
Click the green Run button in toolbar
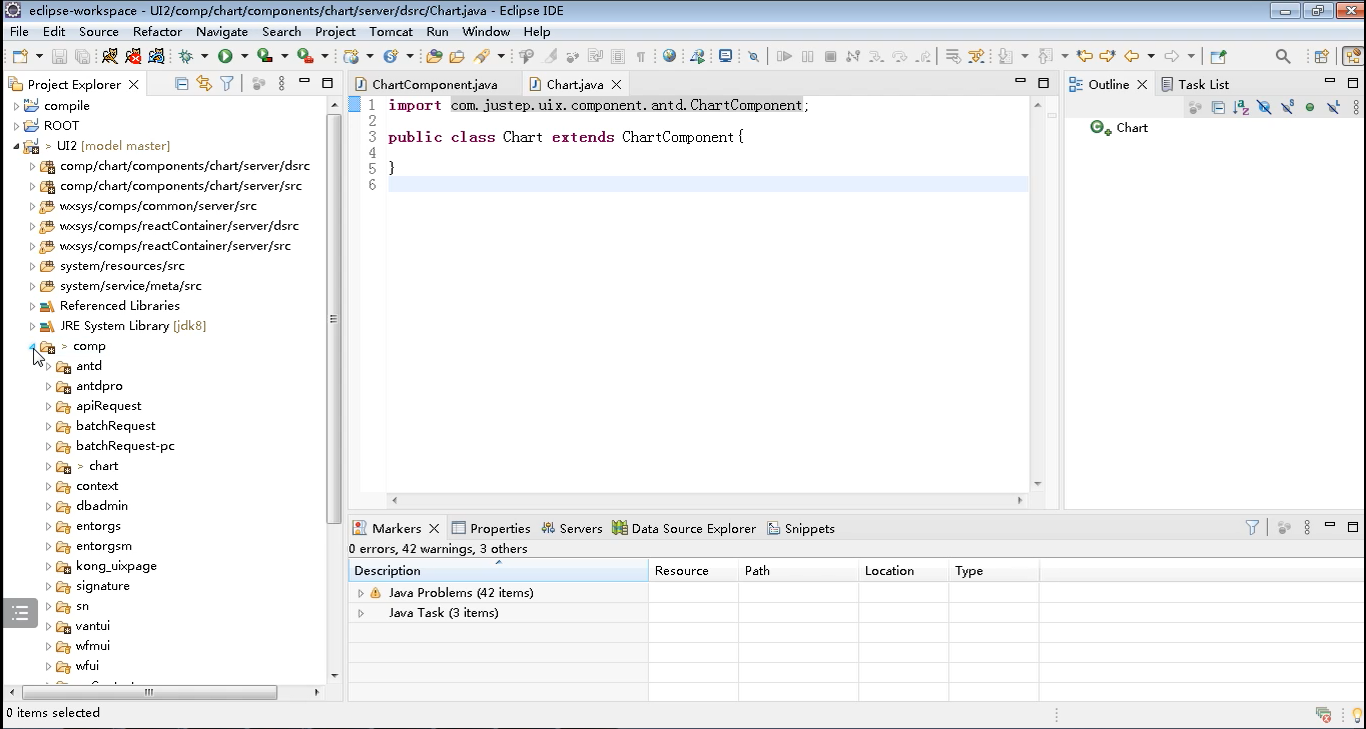click(225, 57)
